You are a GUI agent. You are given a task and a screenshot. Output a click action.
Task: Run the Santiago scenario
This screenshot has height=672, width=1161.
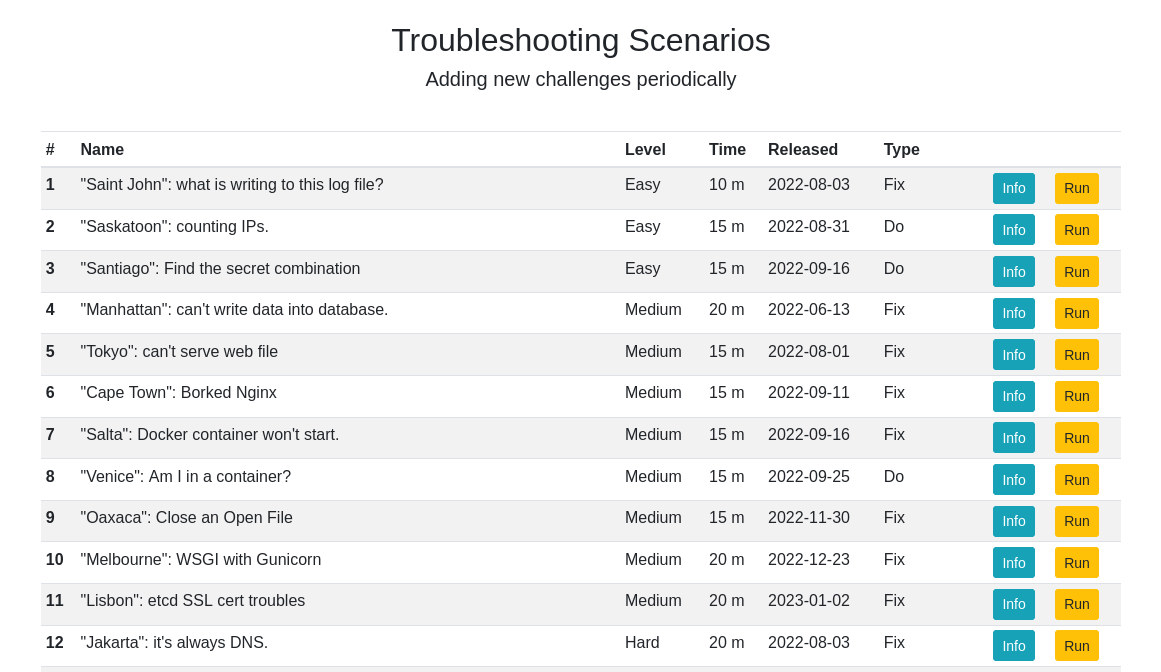point(1077,272)
